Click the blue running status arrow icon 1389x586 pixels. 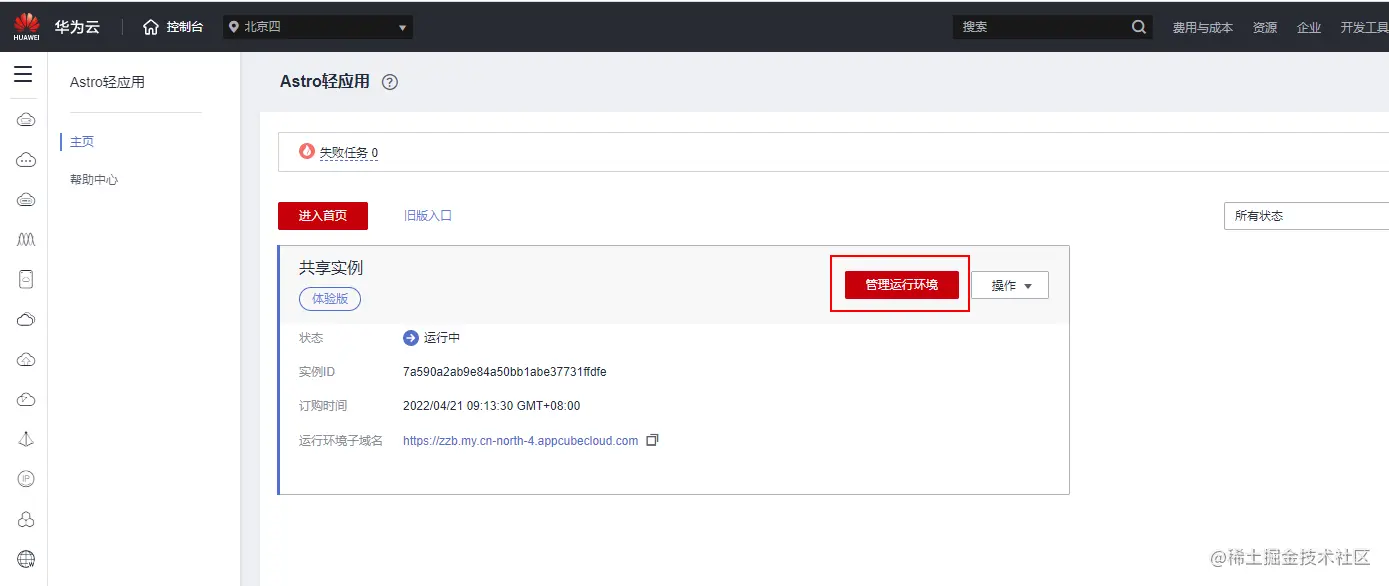click(410, 338)
